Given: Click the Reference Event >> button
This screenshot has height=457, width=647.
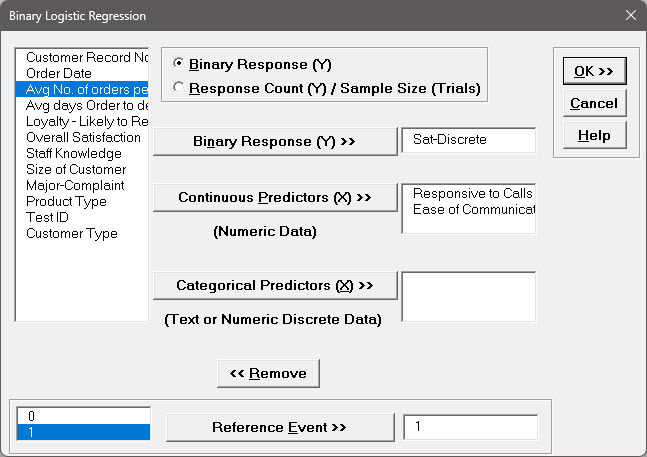Looking at the screenshot, I should 278,427.
